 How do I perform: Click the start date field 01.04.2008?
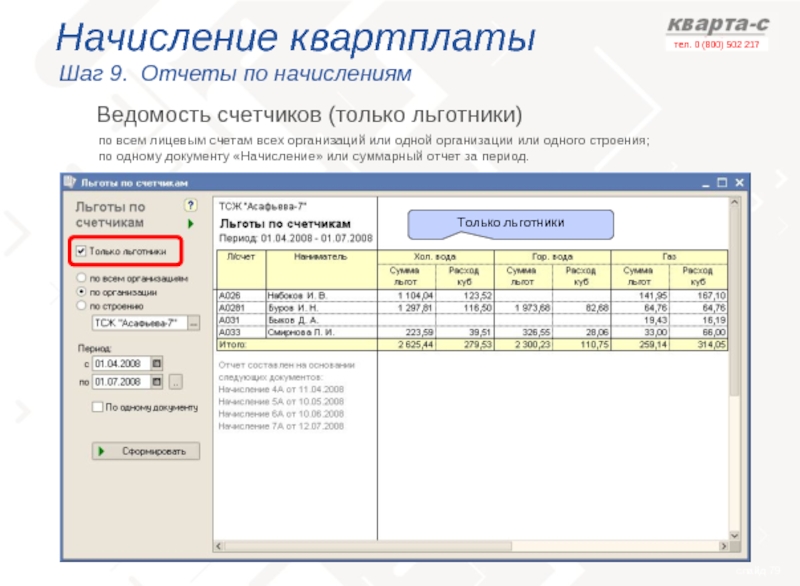121,364
